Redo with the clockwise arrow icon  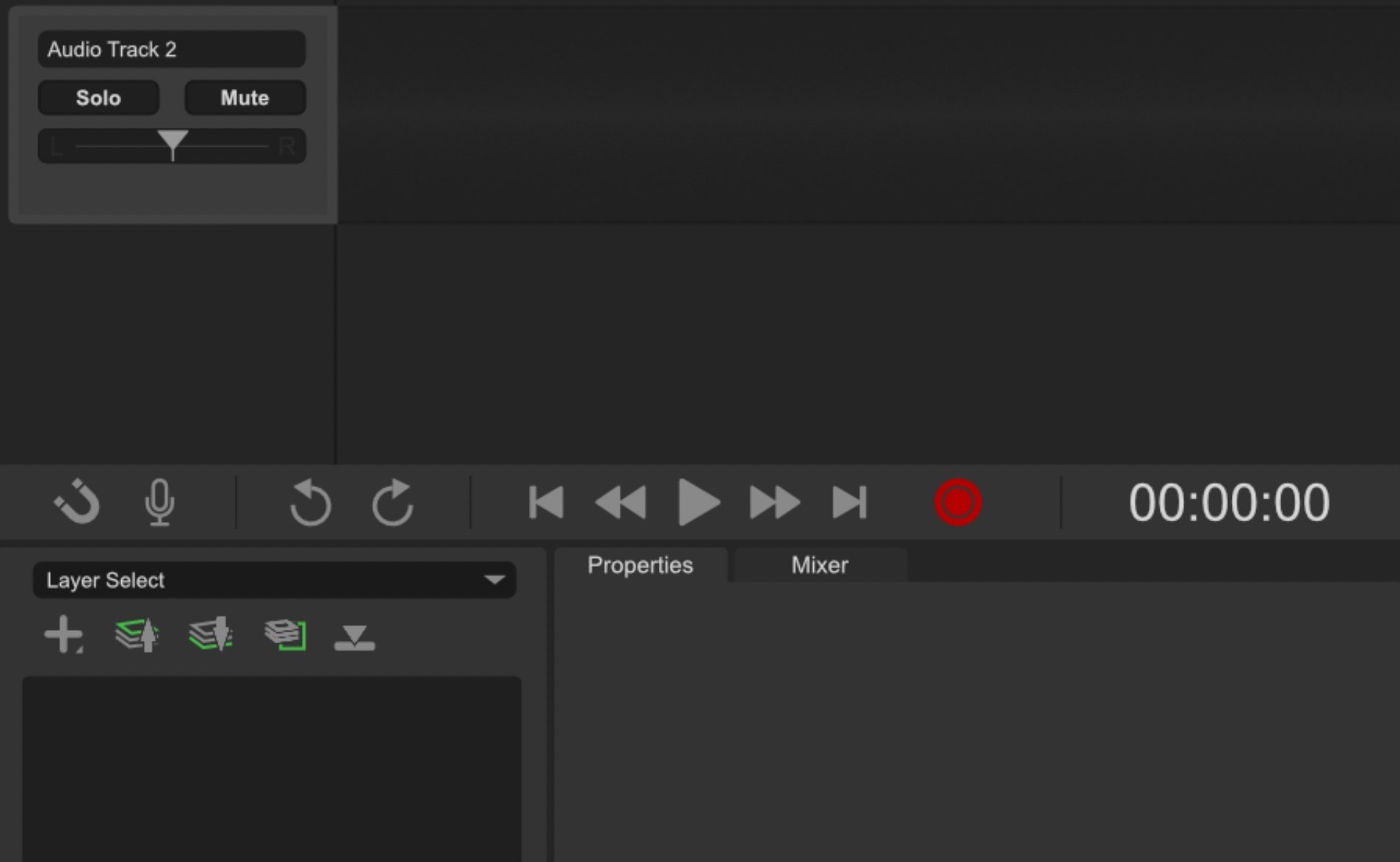[393, 502]
